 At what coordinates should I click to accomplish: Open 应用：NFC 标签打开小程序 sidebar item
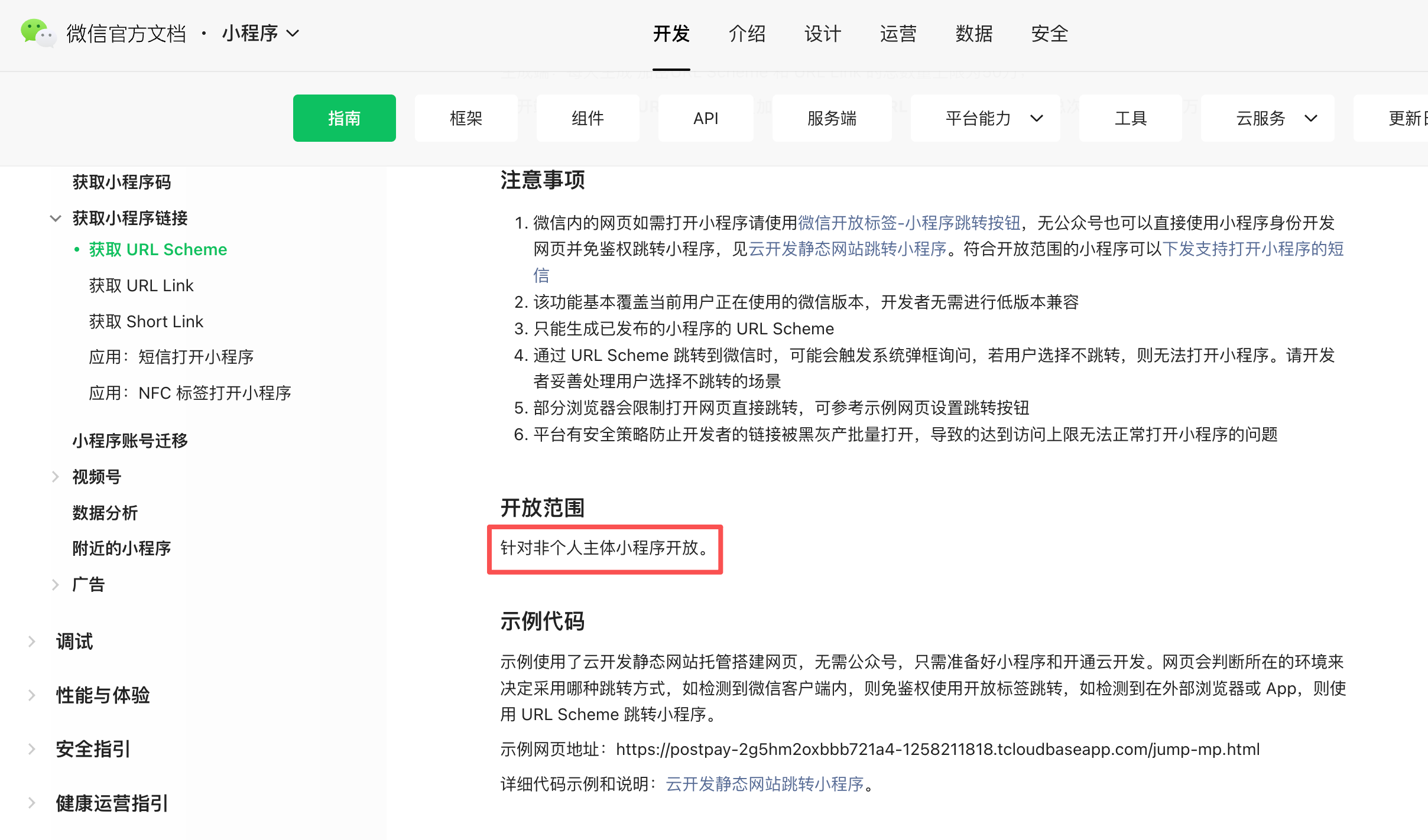coord(190,393)
